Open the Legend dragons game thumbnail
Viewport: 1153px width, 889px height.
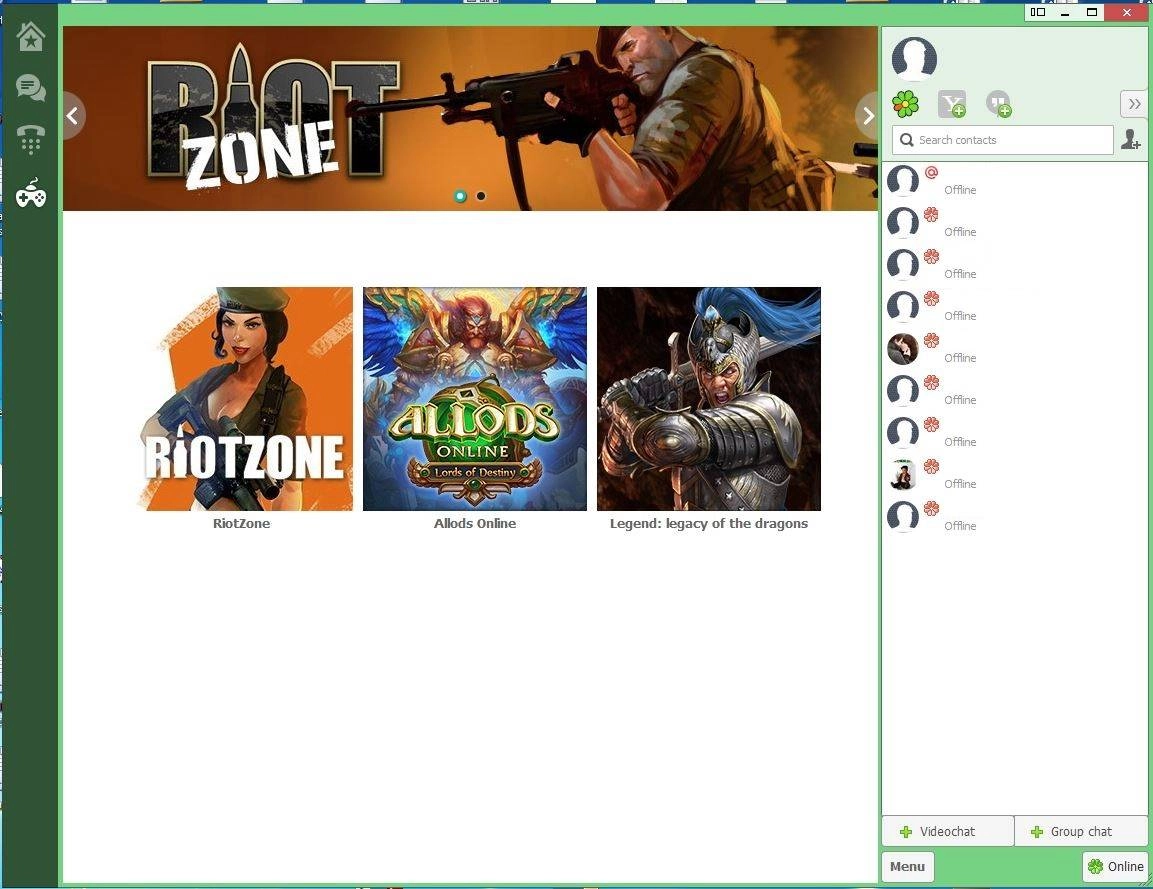point(709,399)
